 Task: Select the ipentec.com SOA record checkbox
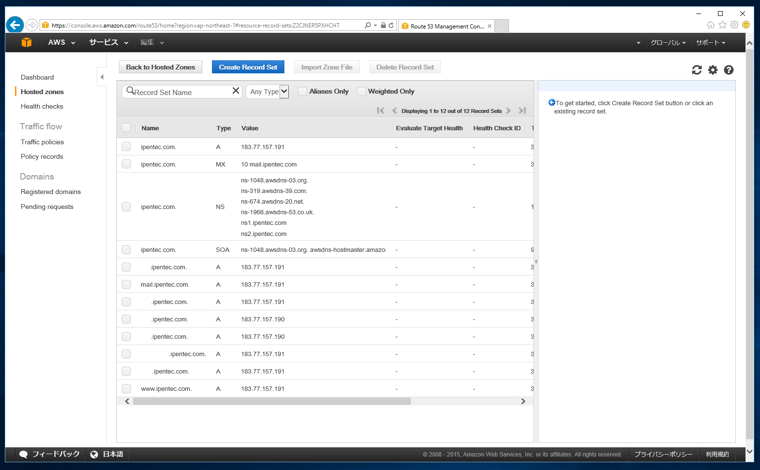(x=126, y=250)
